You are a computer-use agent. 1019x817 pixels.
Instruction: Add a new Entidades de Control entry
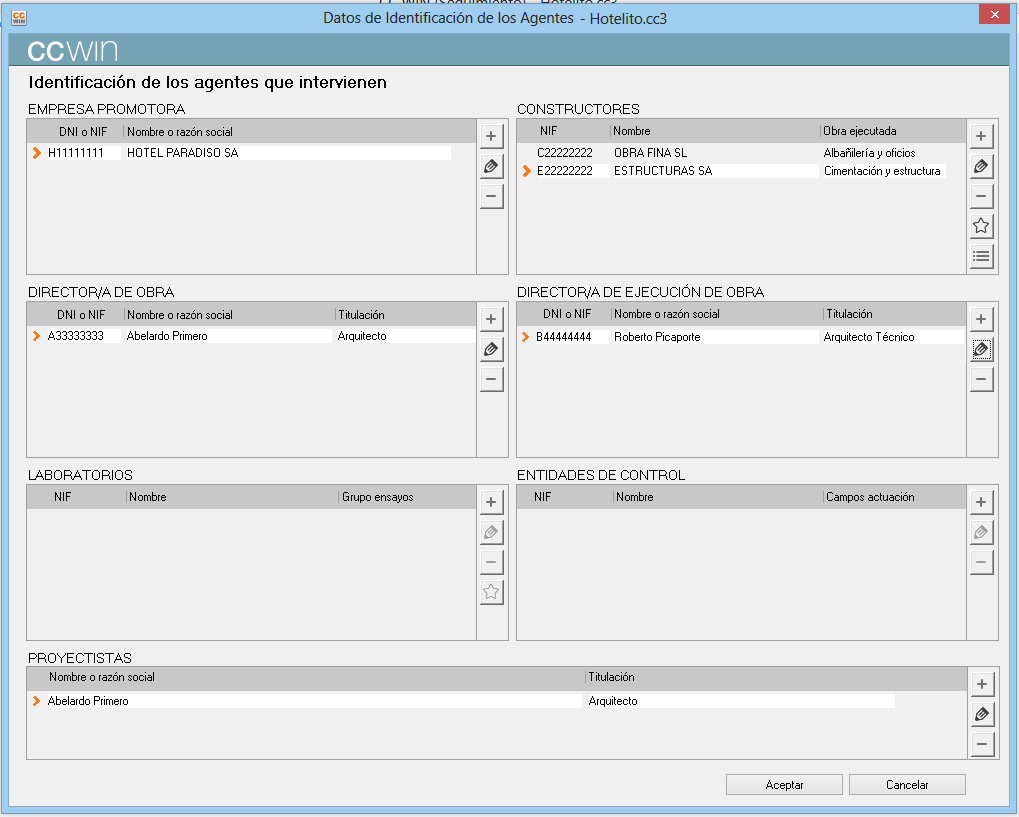[x=981, y=502]
